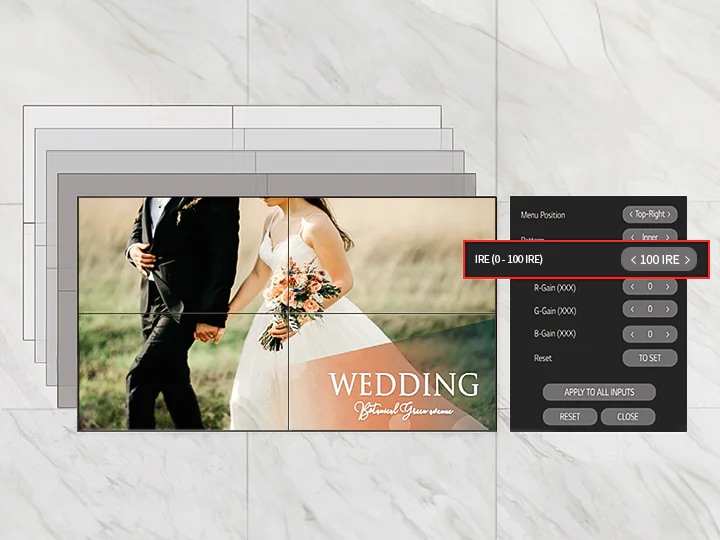
Task: Click the WEDDING title on the video wall
Action: [404, 384]
